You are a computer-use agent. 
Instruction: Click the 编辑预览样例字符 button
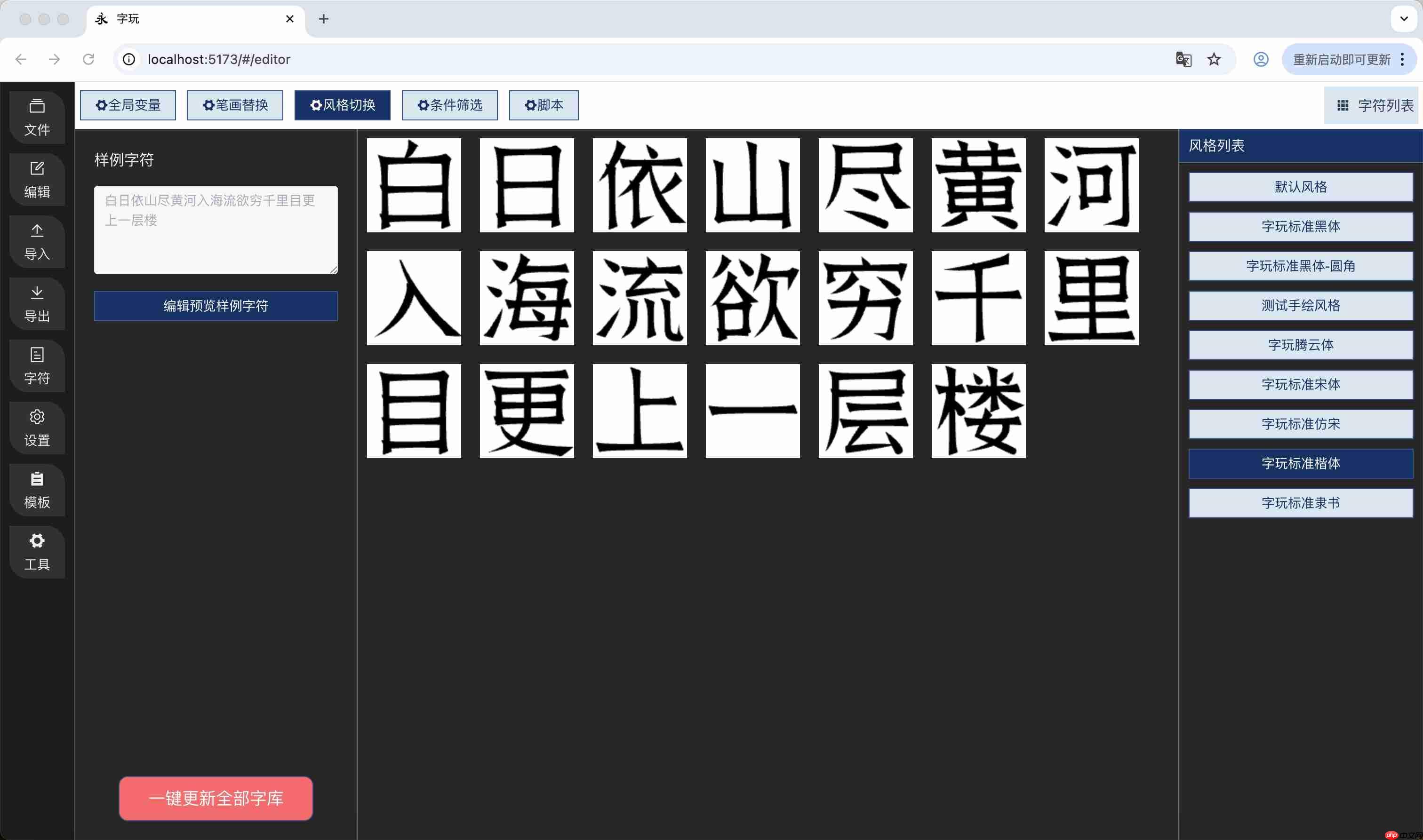tap(215, 306)
